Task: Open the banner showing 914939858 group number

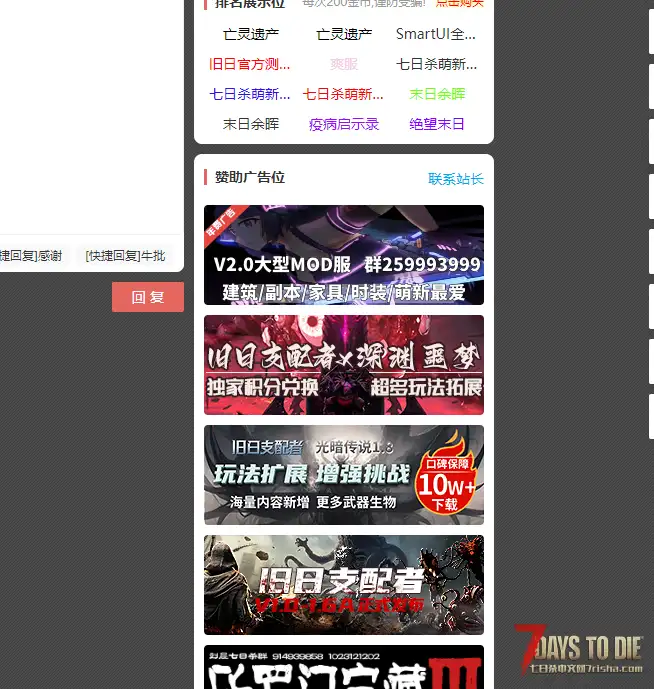Action: pyautogui.click(x=344, y=667)
